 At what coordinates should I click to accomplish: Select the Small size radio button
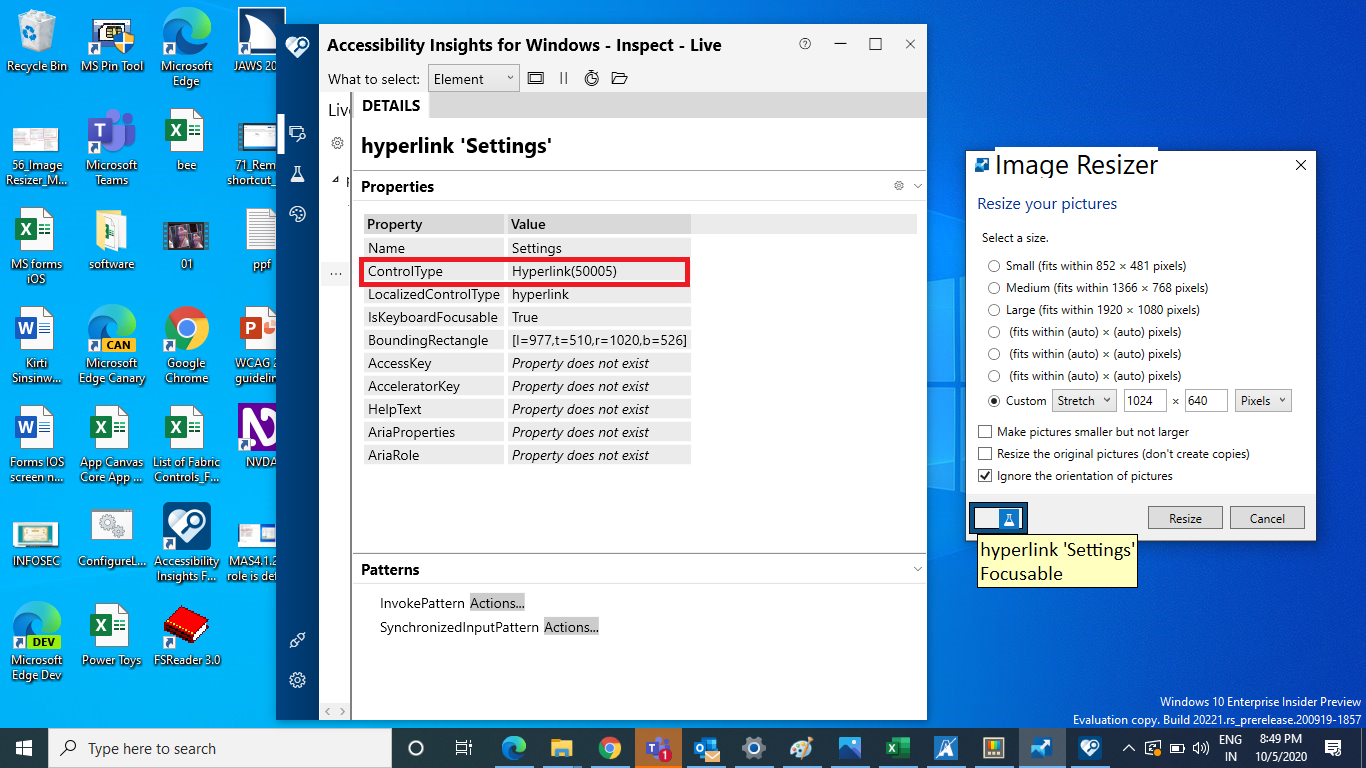tap(995, 265)
